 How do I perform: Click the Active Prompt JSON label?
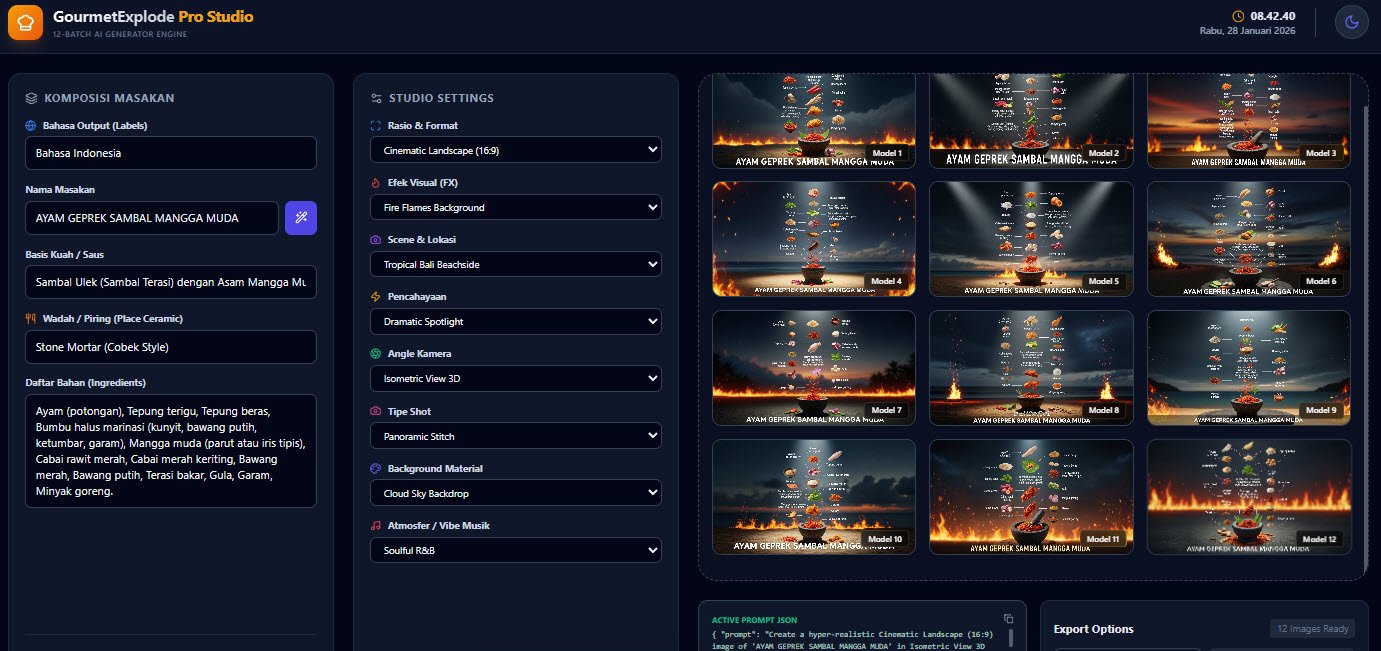[x=754, y=620]
